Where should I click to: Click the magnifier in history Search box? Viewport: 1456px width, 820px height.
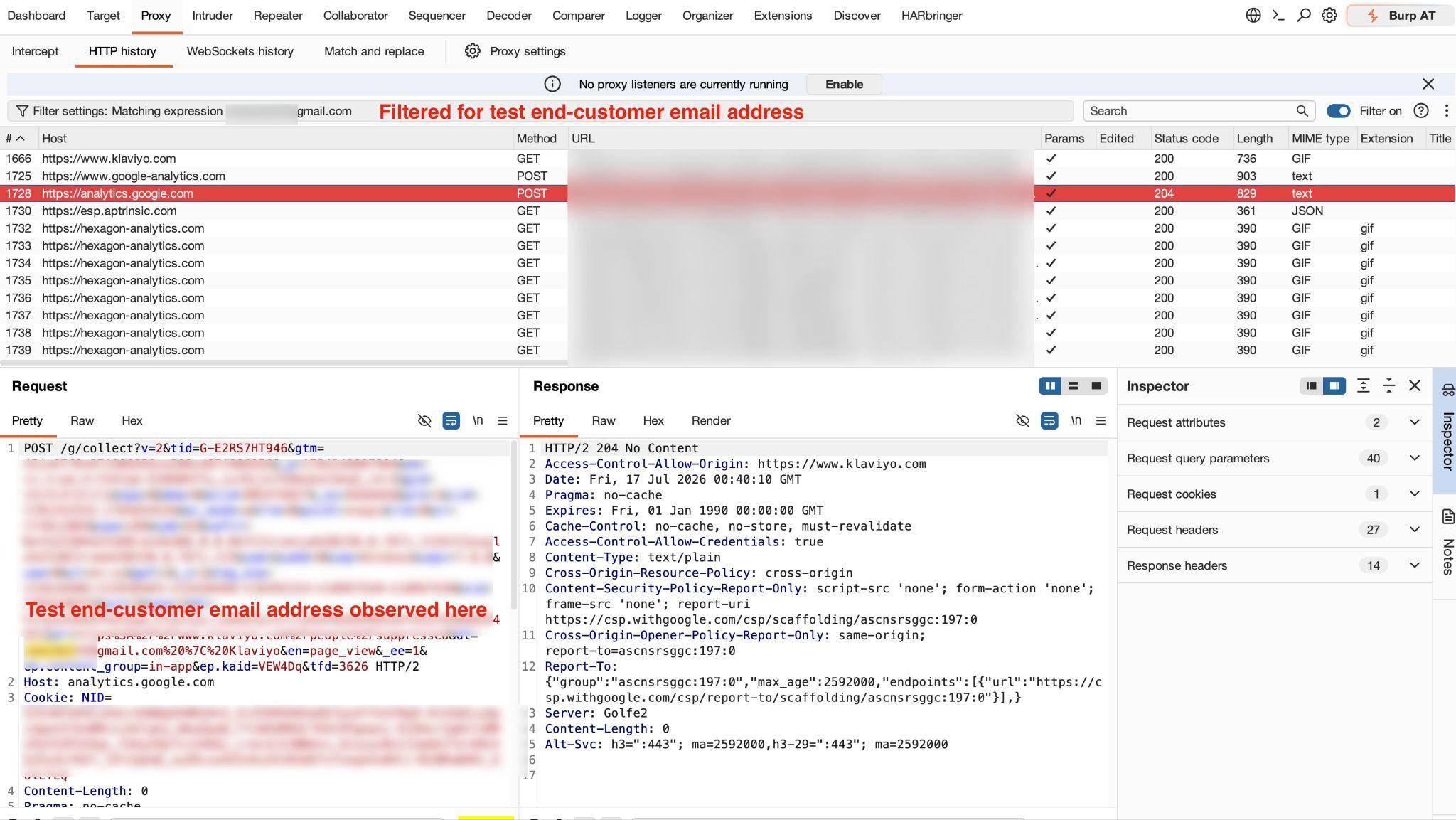1302,111
